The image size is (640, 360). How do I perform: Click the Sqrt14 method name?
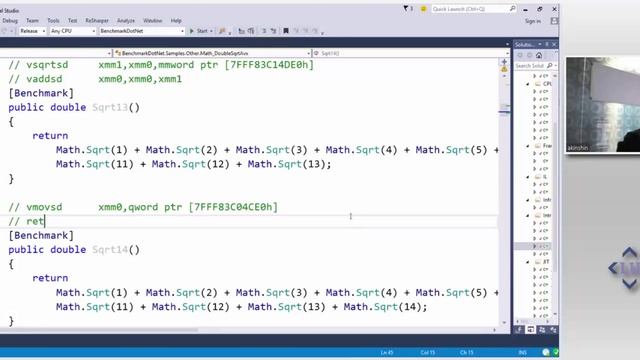(x=110, y=250)
